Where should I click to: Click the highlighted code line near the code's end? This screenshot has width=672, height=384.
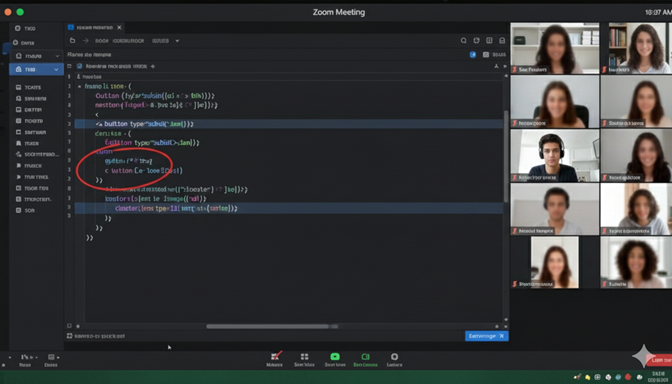tap(288, 208)
